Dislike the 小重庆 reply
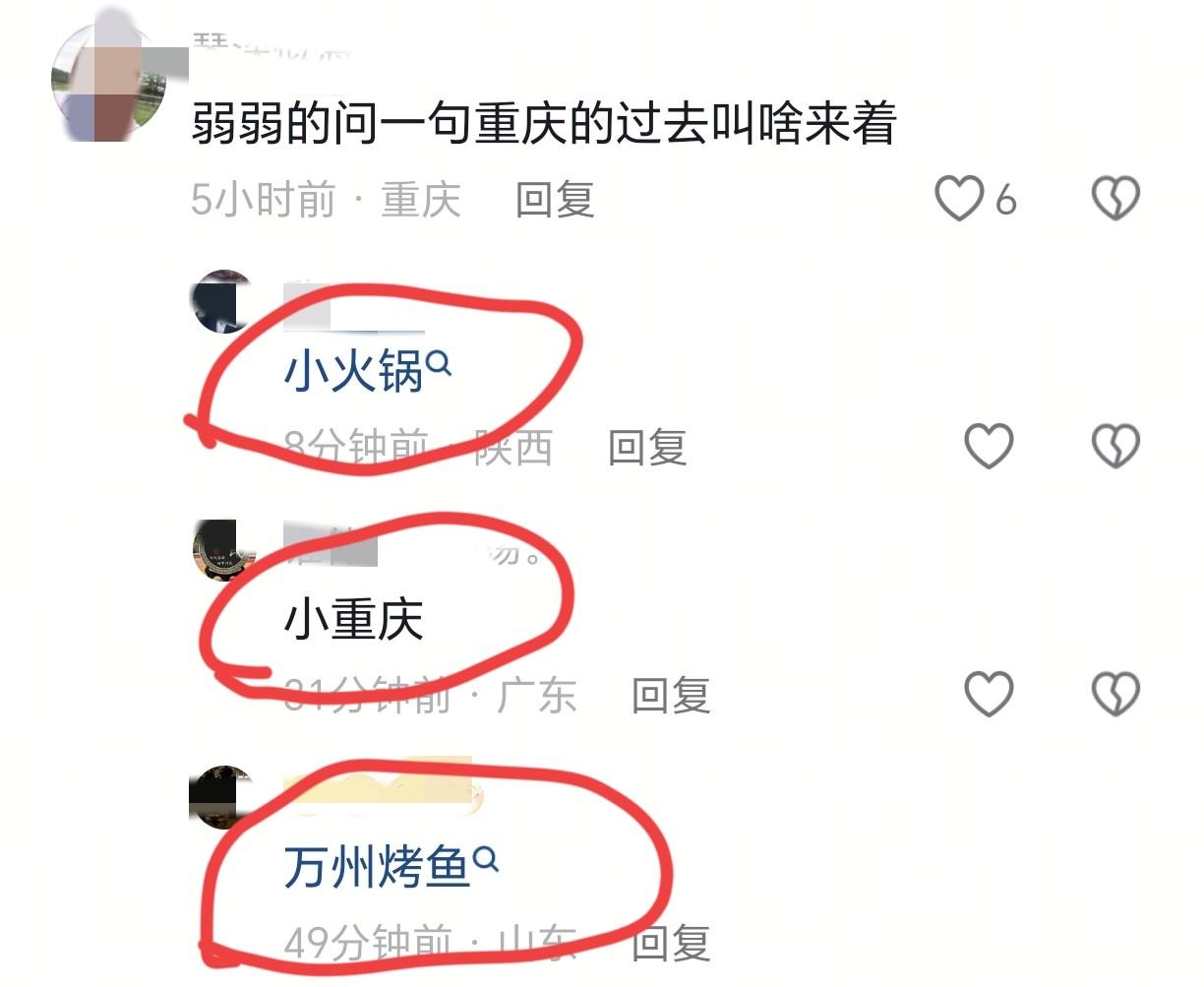Viewport: 1204px width, 987px height. (x=1115, y=694)
